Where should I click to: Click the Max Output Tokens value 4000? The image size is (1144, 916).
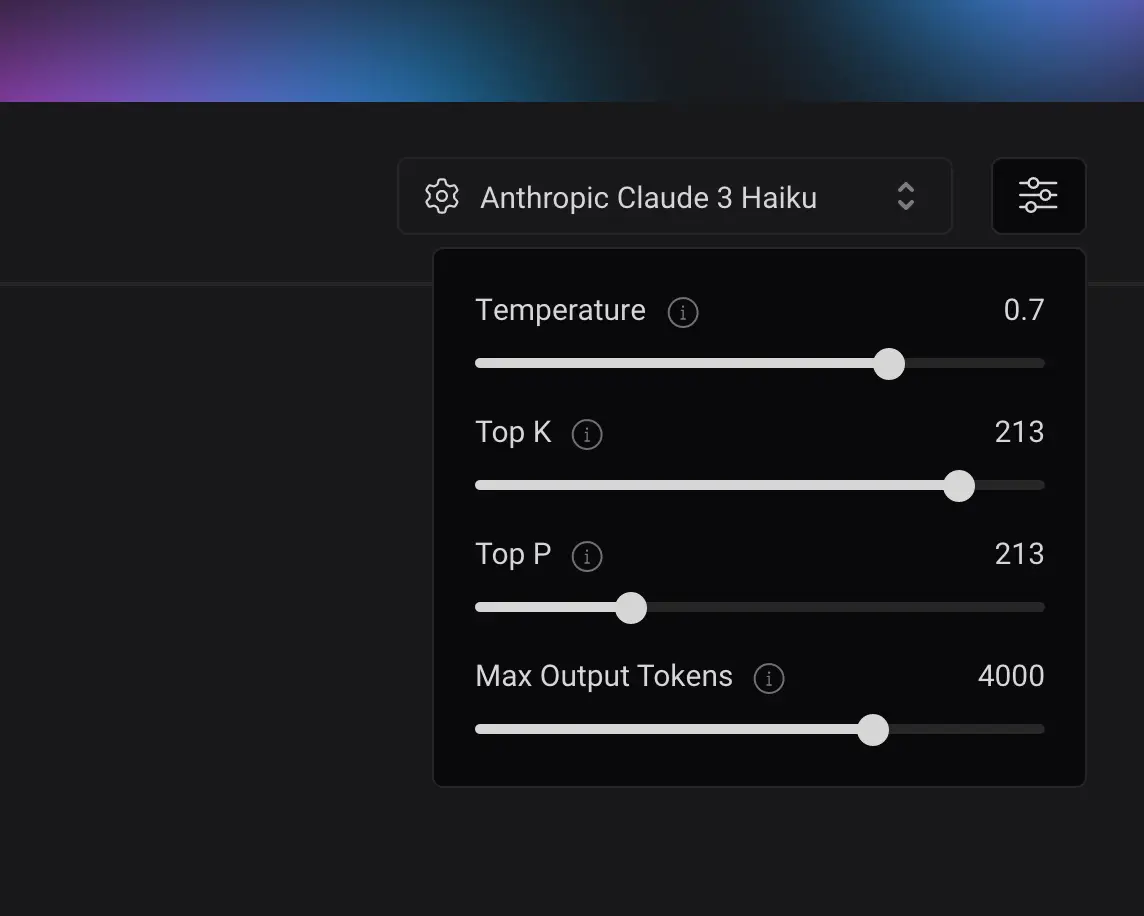coord(1011,676)
